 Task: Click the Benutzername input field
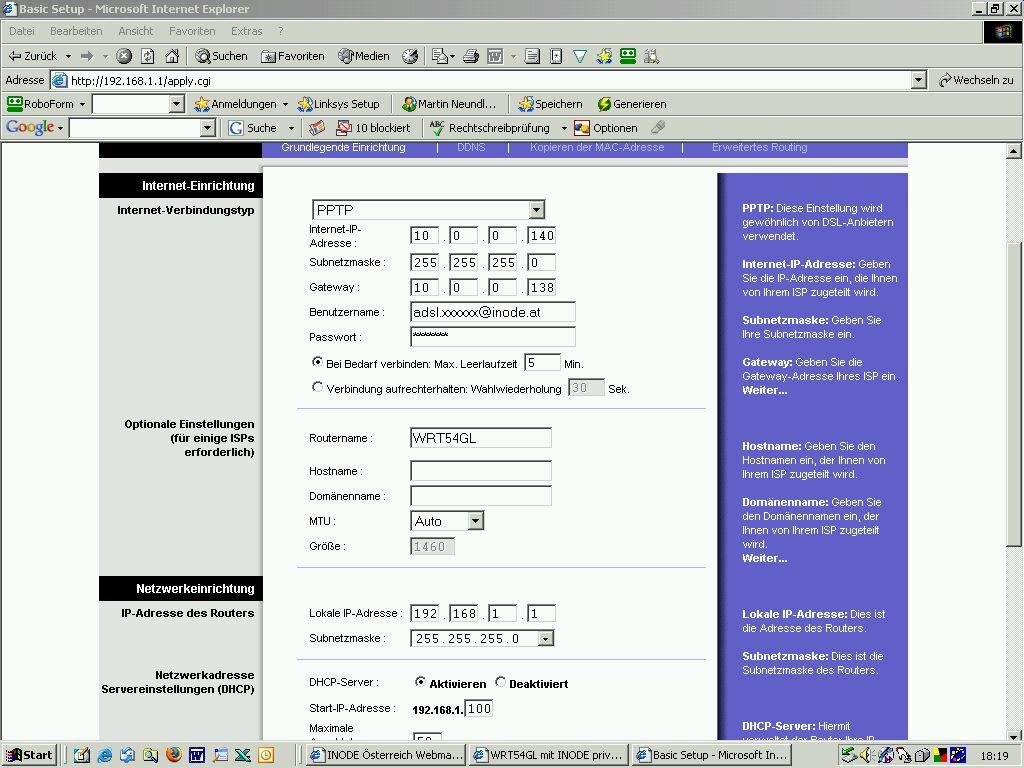tap(493, 312)
